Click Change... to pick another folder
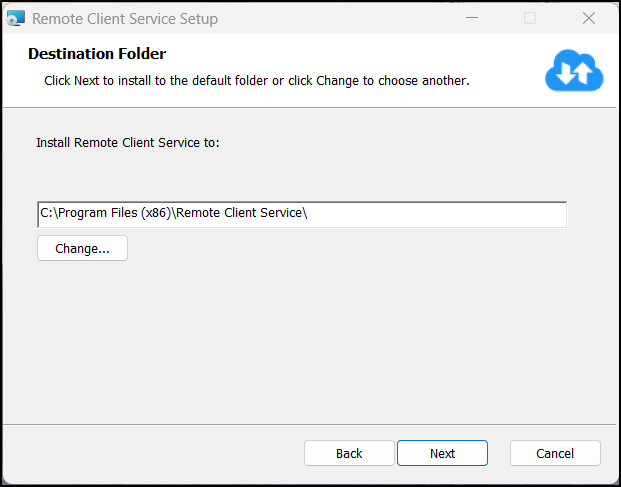The image size is (621, 487). pos(82,248)
